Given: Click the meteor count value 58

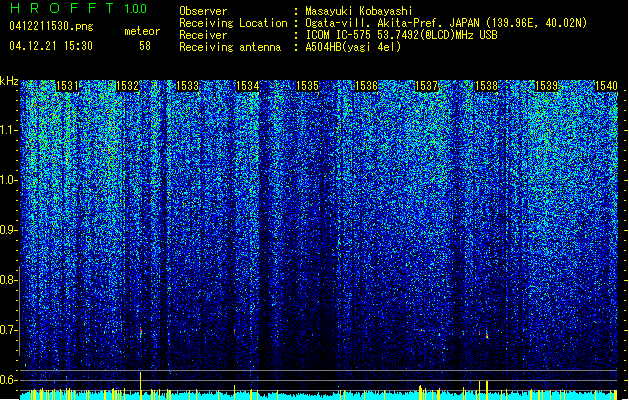Looking at the screenshot, I should coord(145,46).
